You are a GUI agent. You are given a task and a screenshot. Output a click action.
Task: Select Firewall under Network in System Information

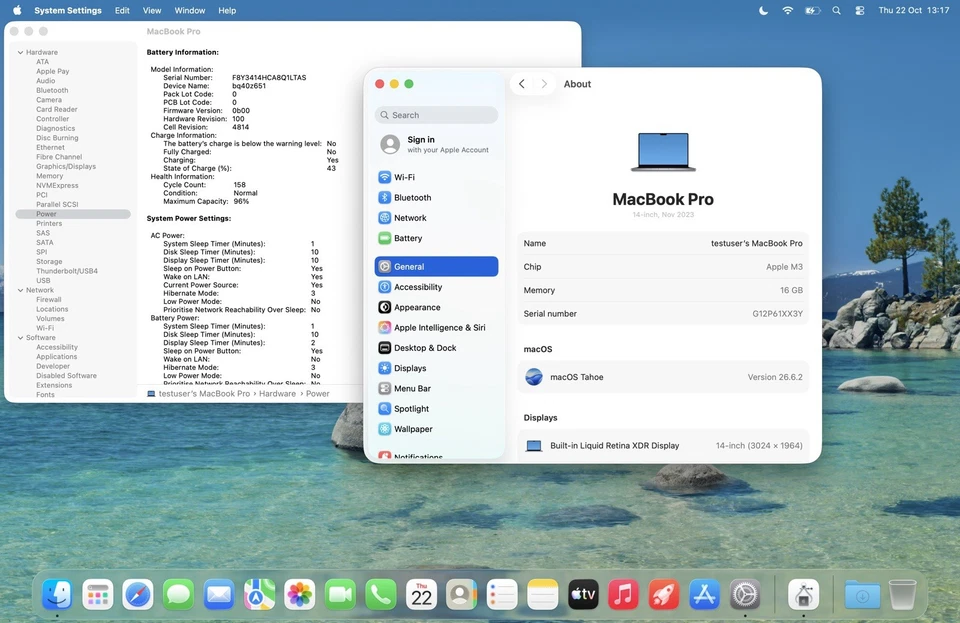pyautogui.click(x=48, y=300)
